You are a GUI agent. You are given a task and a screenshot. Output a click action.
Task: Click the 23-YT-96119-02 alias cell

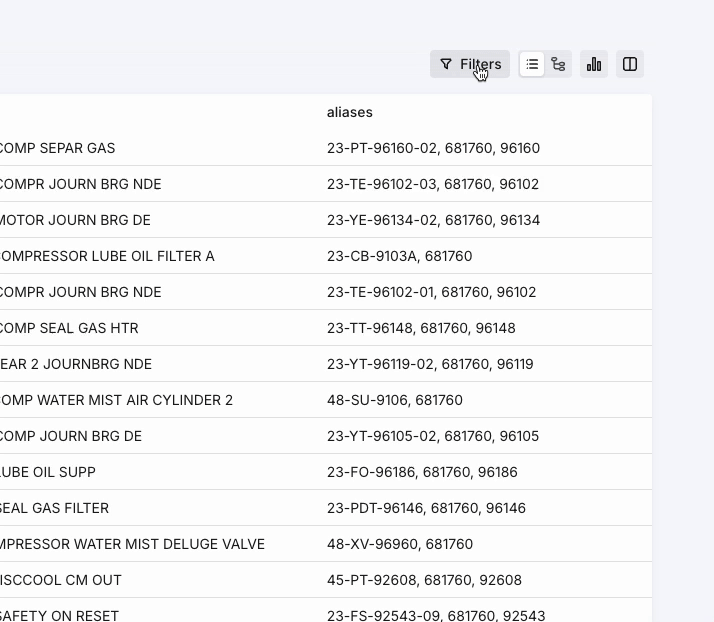click(430, 364)
